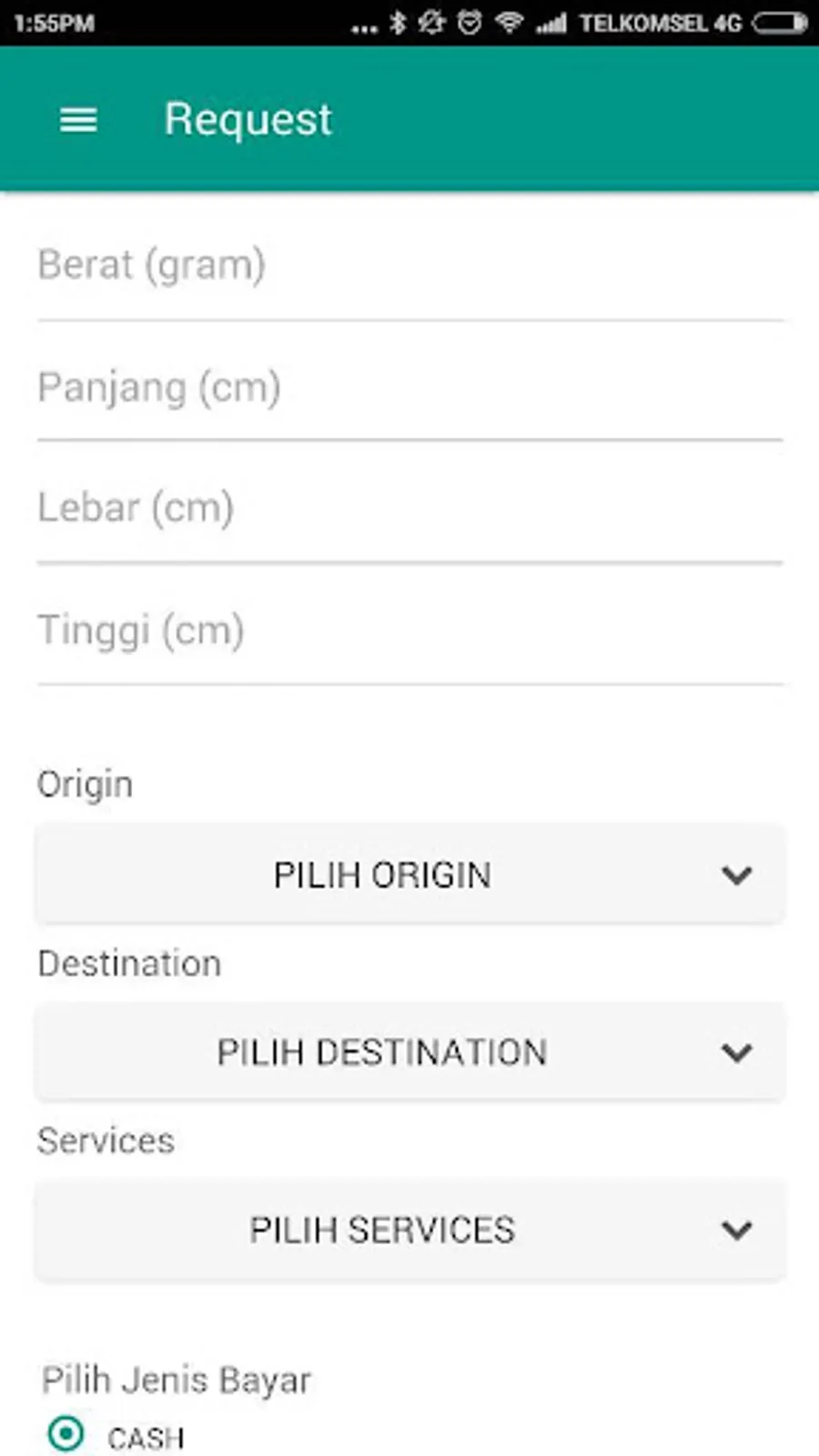Focus the Panjang (cm) input field

(409, 388)
